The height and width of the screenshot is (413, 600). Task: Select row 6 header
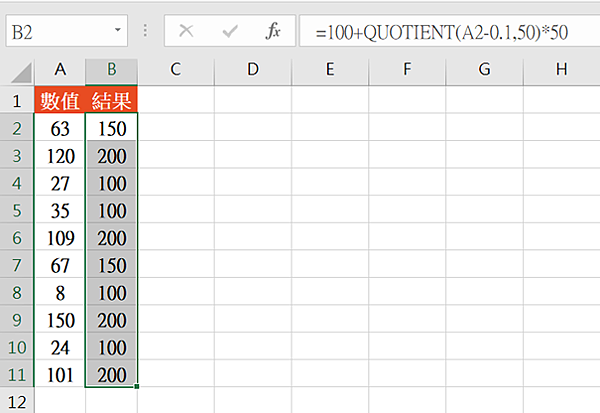[x=17, y=238]
